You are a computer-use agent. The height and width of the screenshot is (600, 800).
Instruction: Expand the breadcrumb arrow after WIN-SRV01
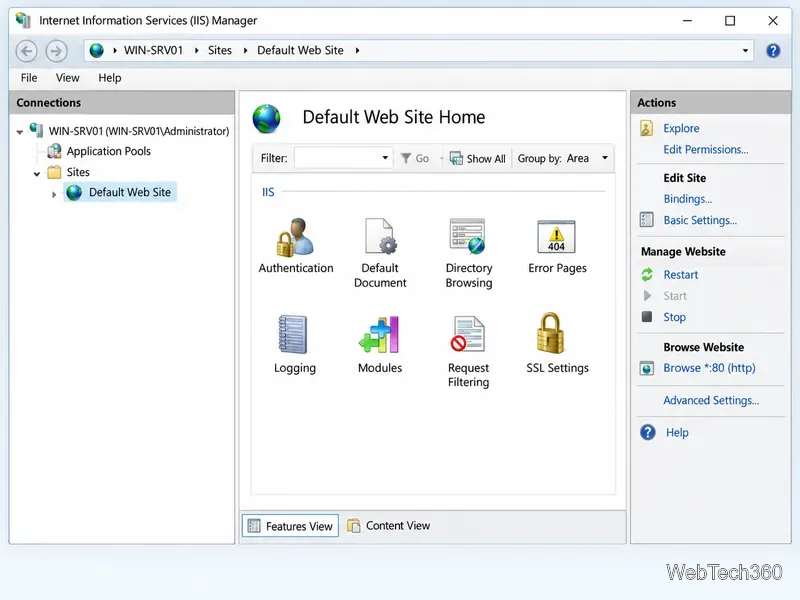click(196, 50)
